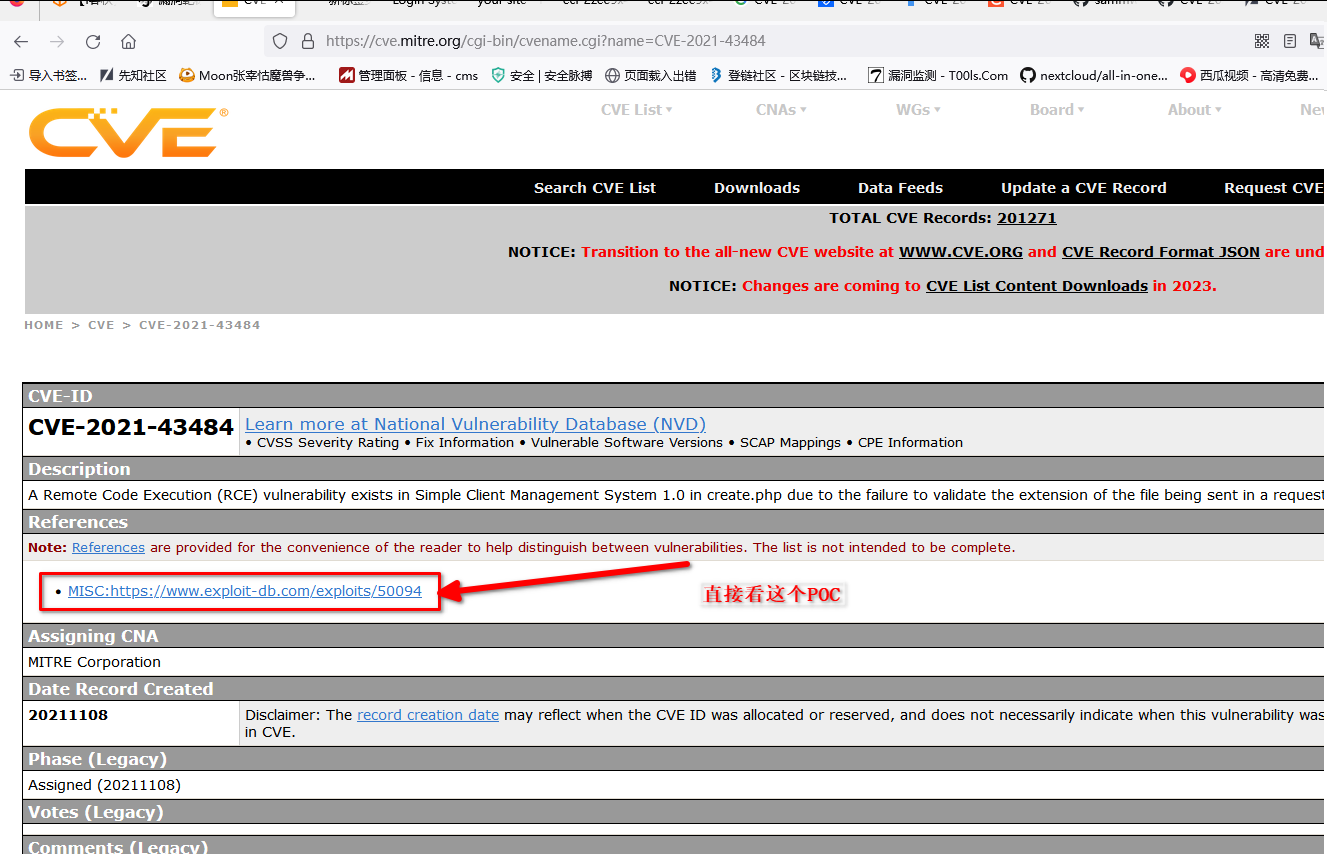This screenshot has width=1327, height=854.
Task: Select Update a CVE Record menu item
Action: (1083, 188)
